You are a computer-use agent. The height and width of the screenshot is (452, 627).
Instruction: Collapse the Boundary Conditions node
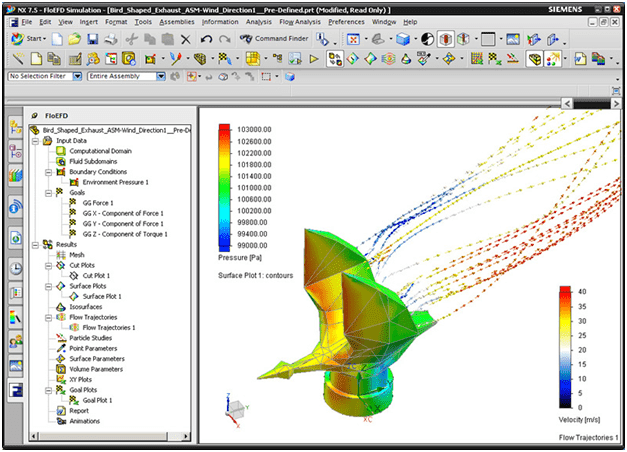pyautogui.click(x=48, y=172)
